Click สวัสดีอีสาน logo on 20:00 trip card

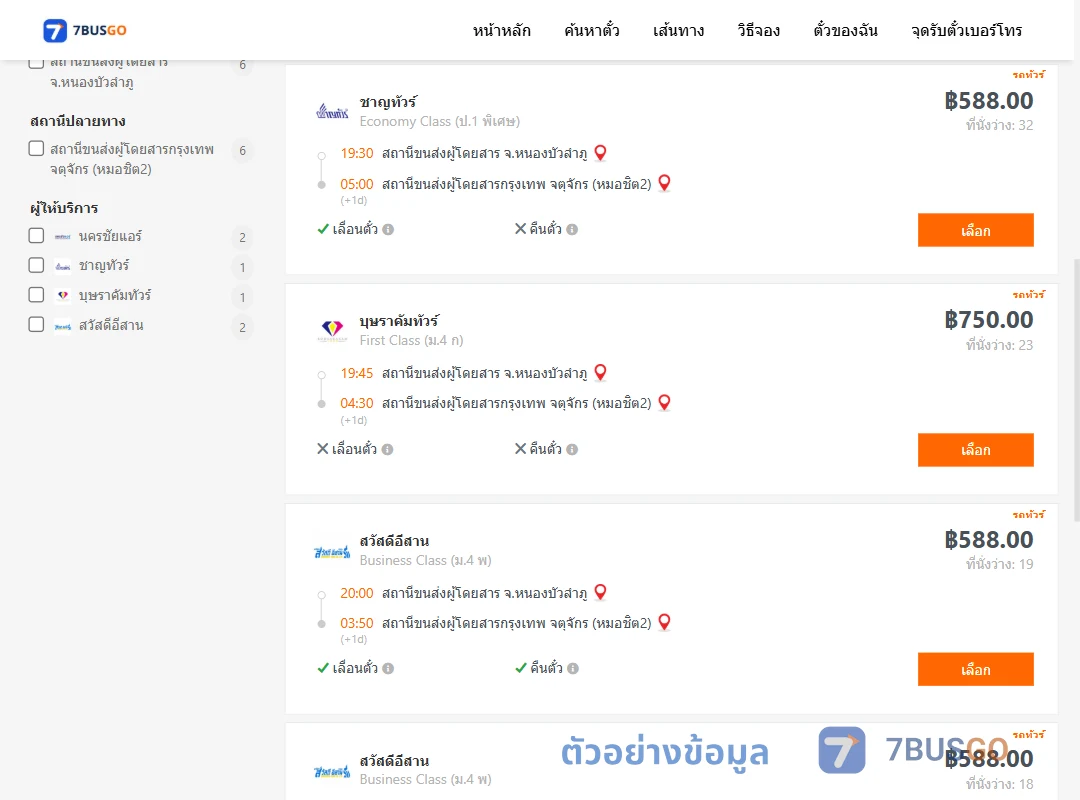332,552
